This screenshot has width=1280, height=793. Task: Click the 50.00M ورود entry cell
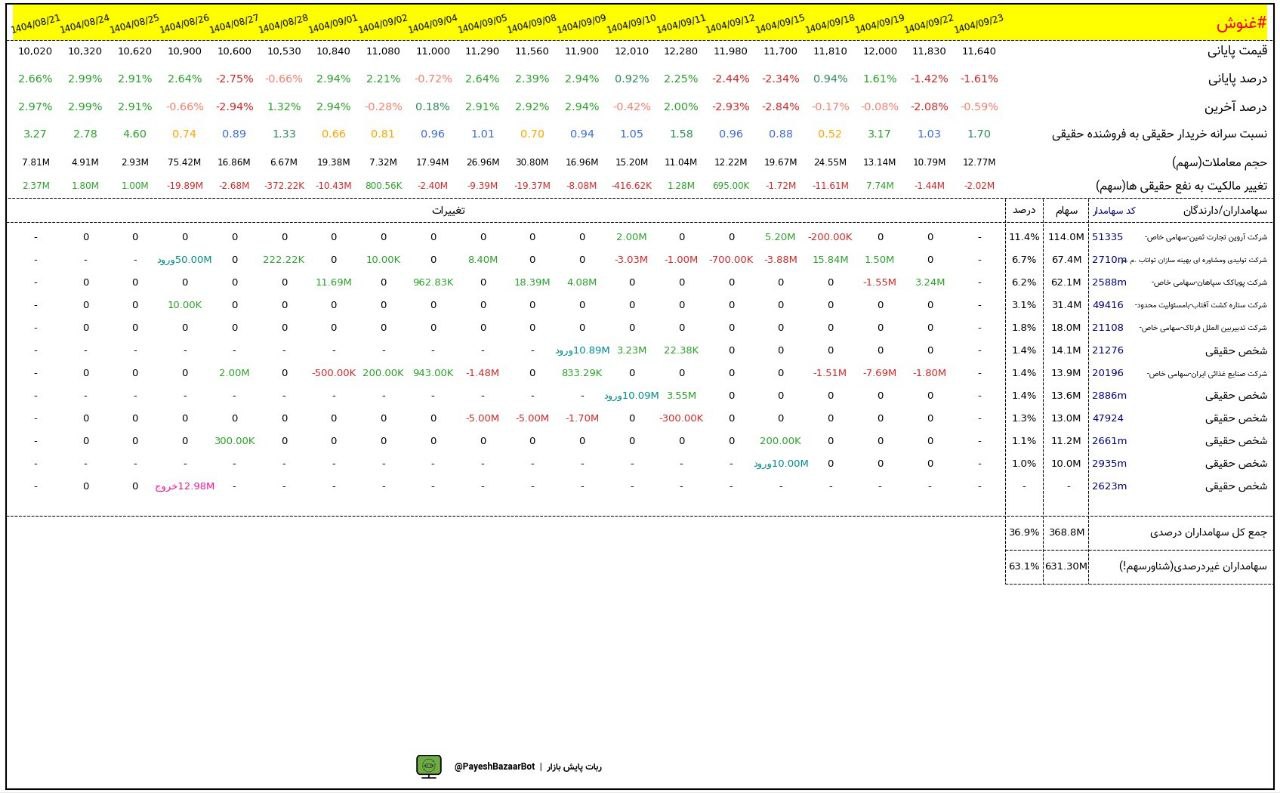[184, 260]
